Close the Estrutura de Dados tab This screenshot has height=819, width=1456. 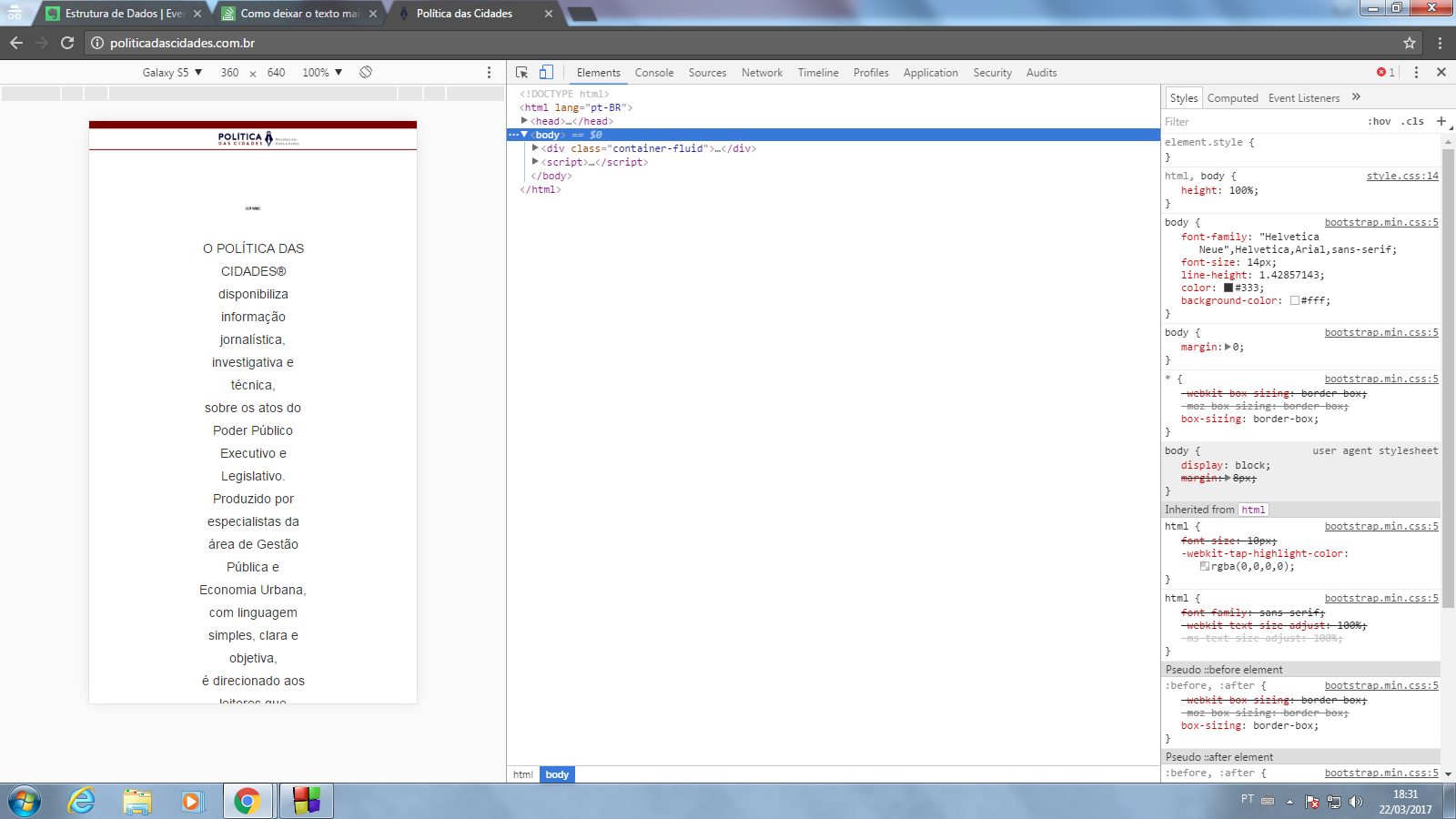197,14
